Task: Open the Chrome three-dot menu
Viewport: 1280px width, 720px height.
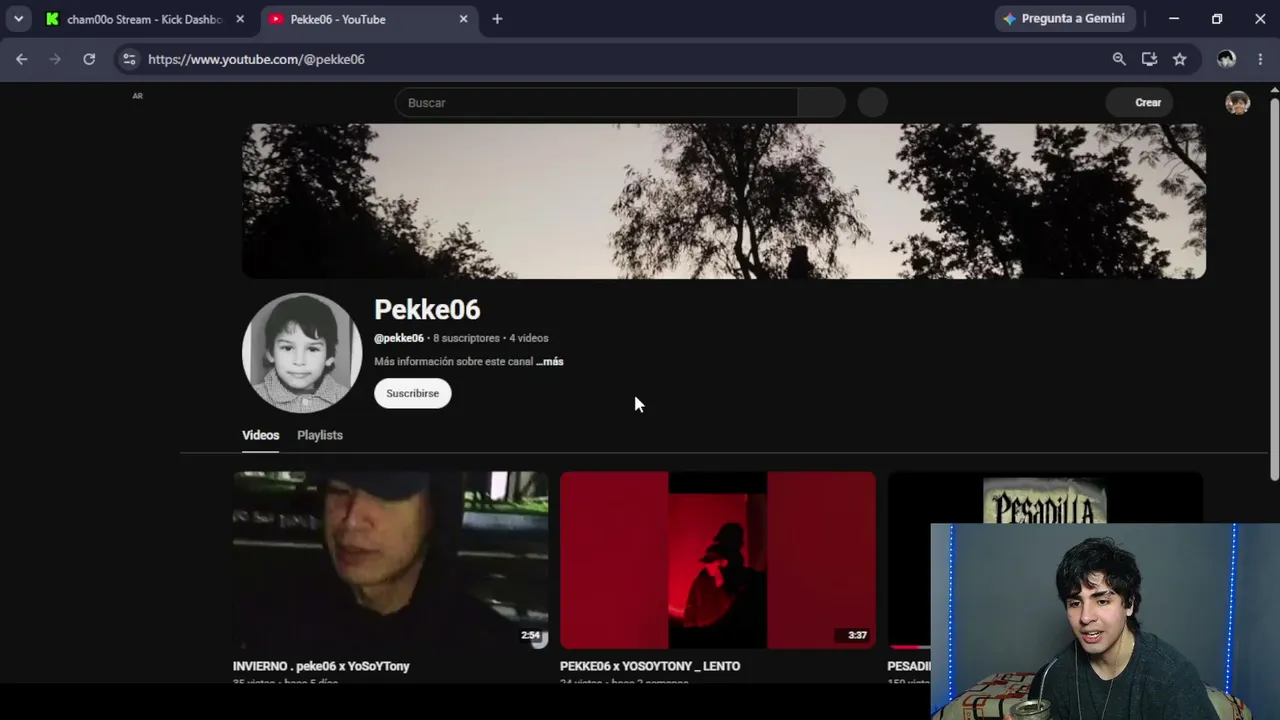Action: pyautogui.click(x=1260, y=59)
